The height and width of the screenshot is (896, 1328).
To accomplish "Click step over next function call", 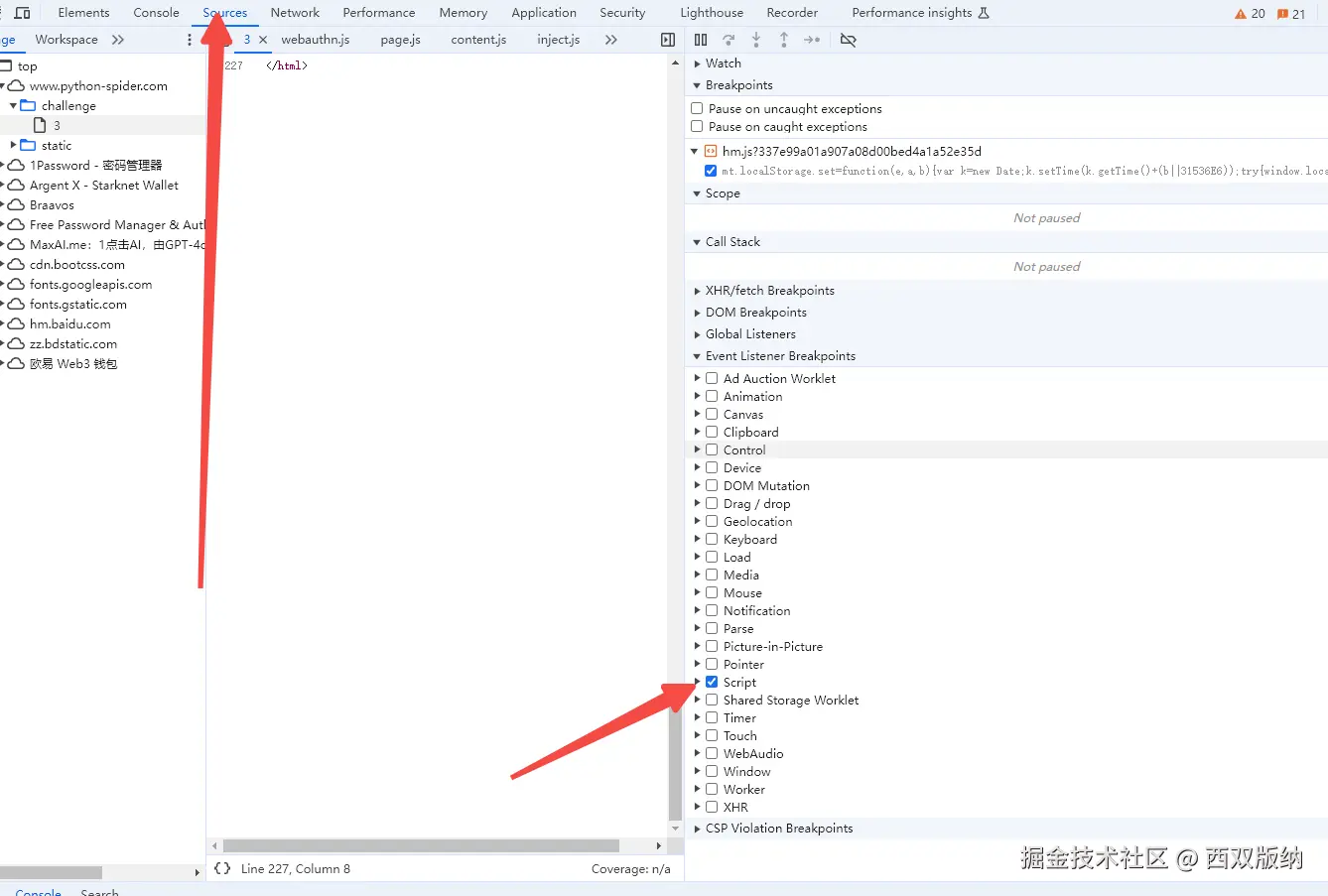I will [x=729, y=40].
